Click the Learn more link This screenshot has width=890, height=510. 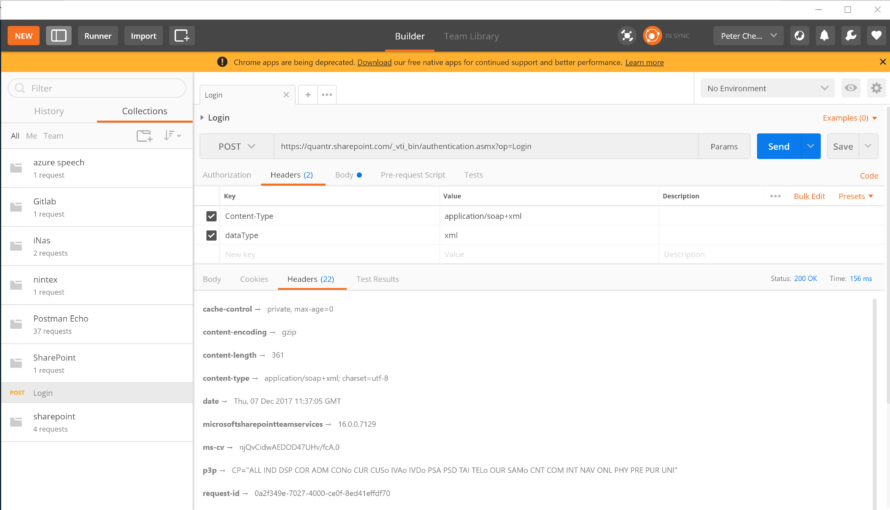[x=644, y=62]
